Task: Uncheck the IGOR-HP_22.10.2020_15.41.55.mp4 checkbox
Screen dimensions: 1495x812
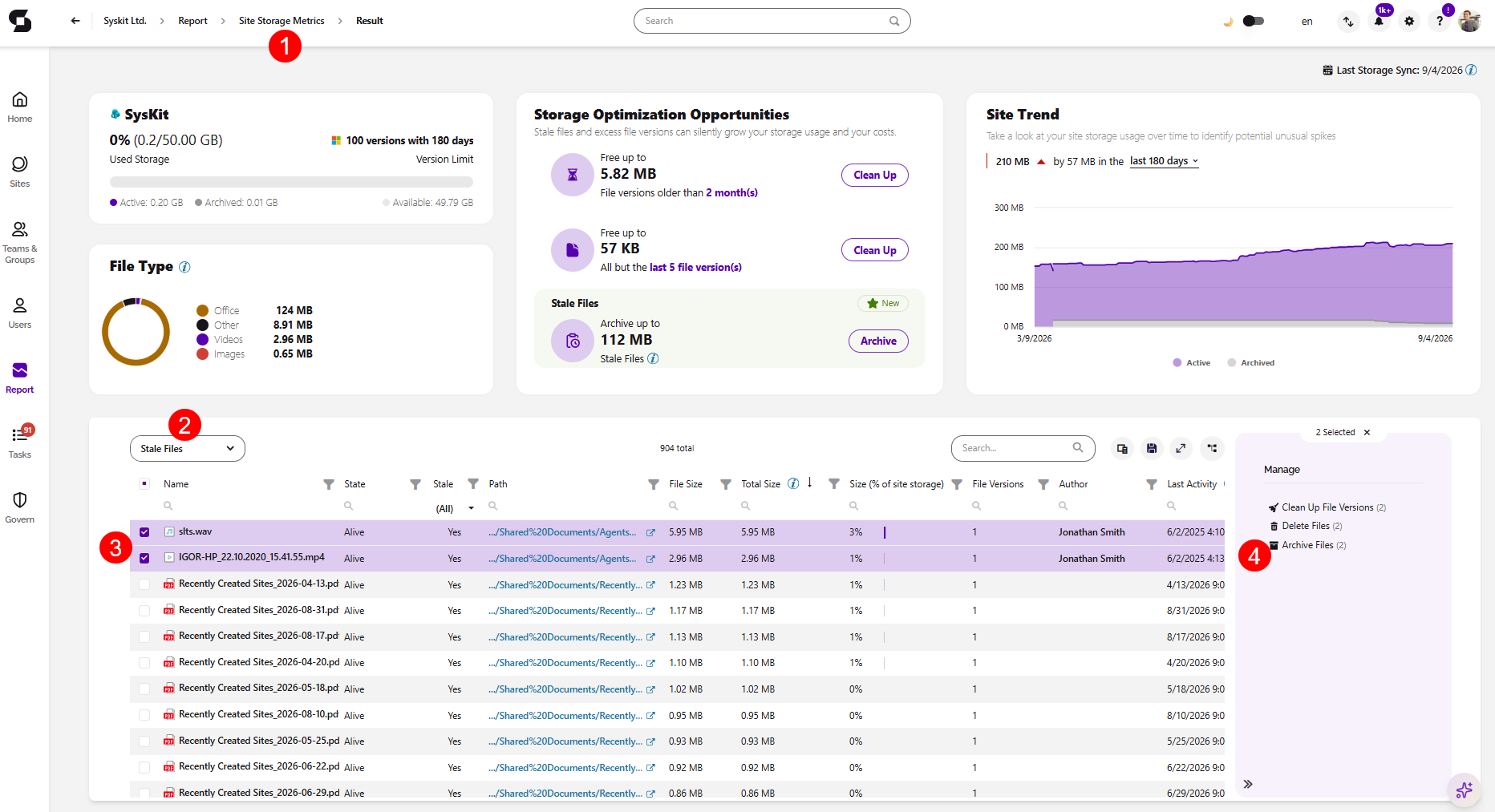Action: pos(144,558)
